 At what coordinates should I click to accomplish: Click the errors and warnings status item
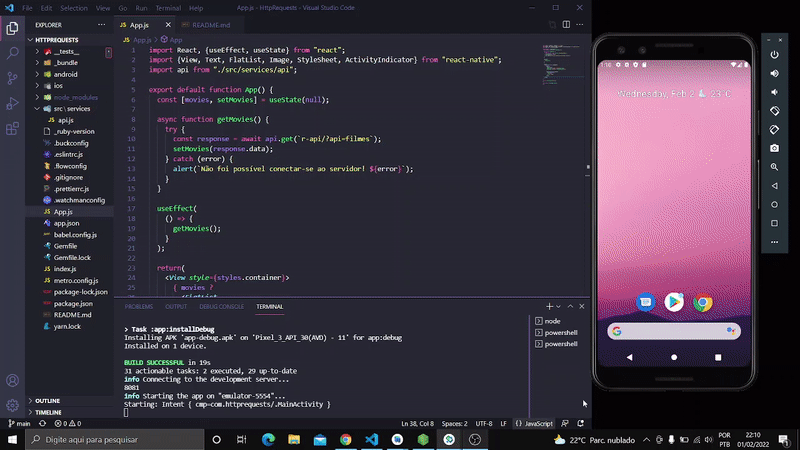click(68, 423)
